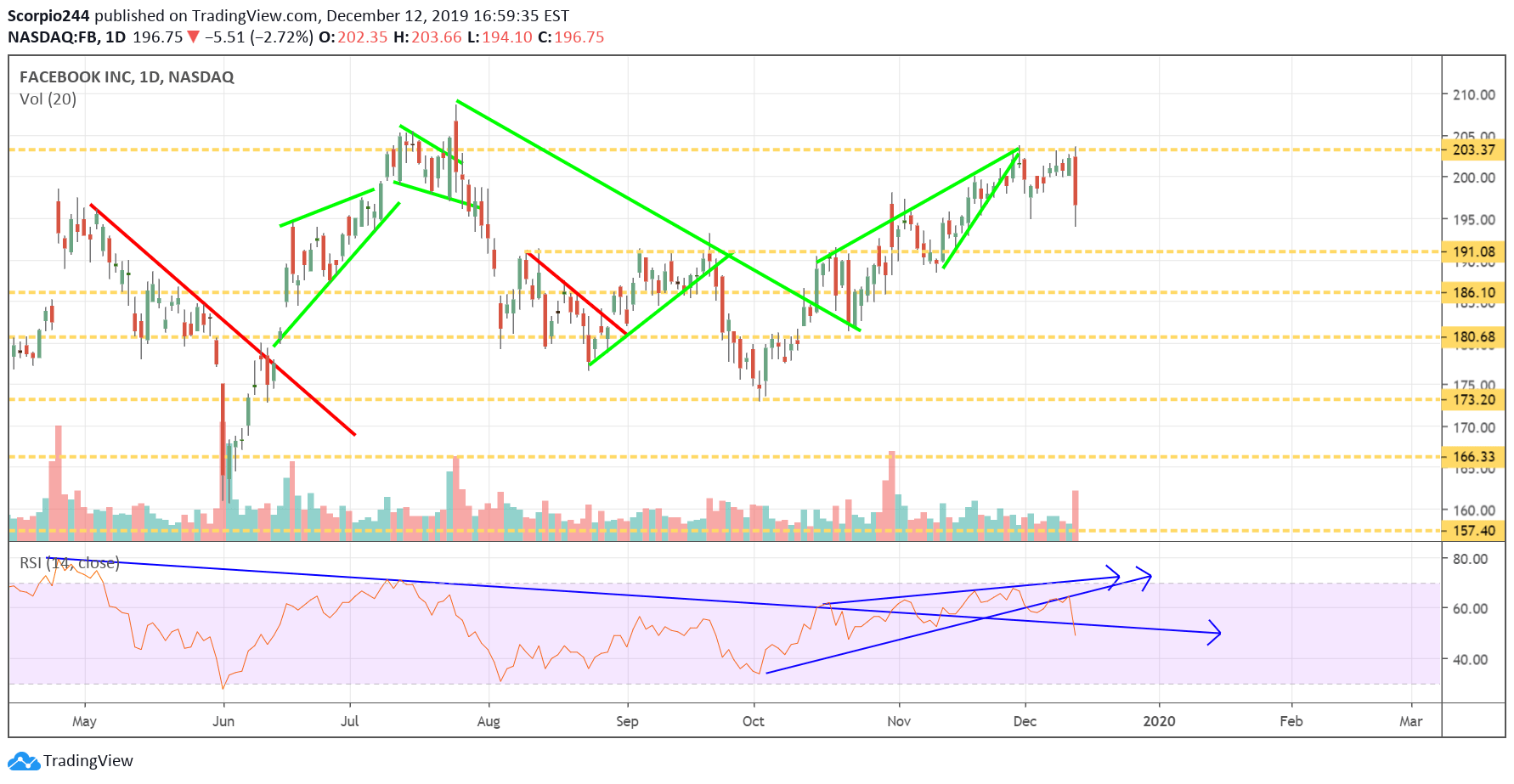Click the Mar label on time axis
The width and height of the screenshot is (1514, 784).
tap(1411, 721)
